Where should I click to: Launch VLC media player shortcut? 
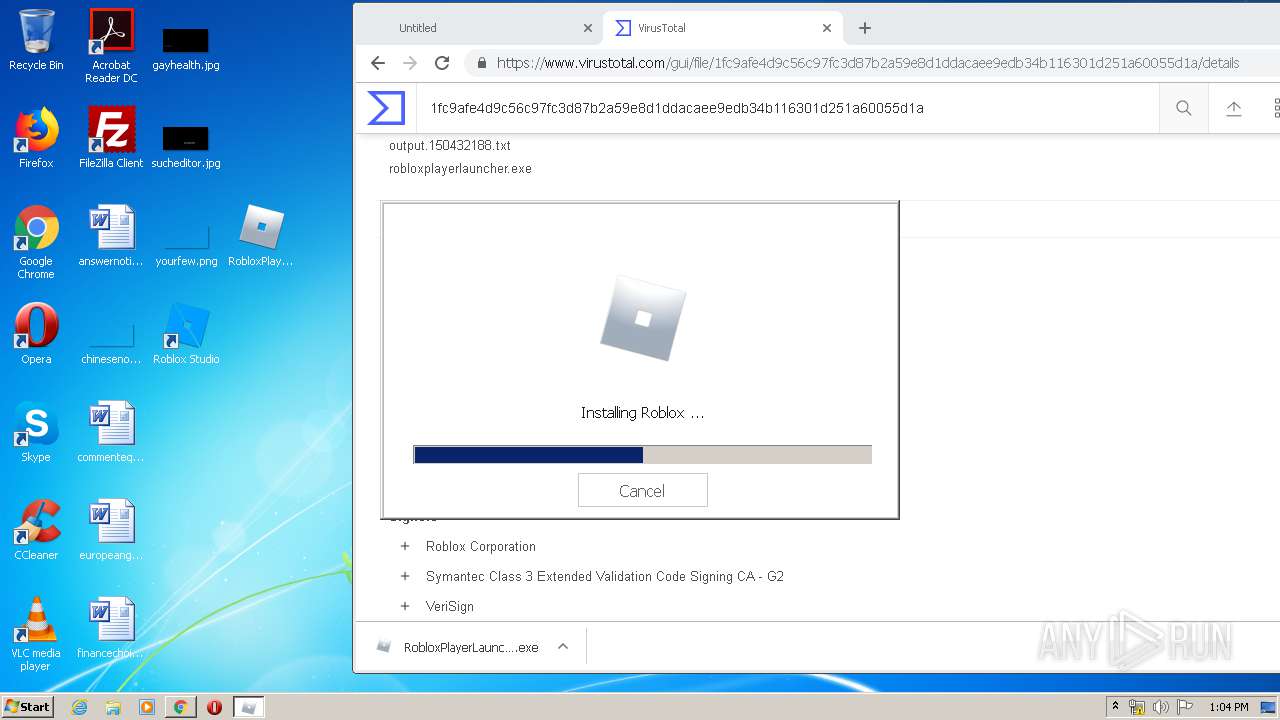(36, 634)
